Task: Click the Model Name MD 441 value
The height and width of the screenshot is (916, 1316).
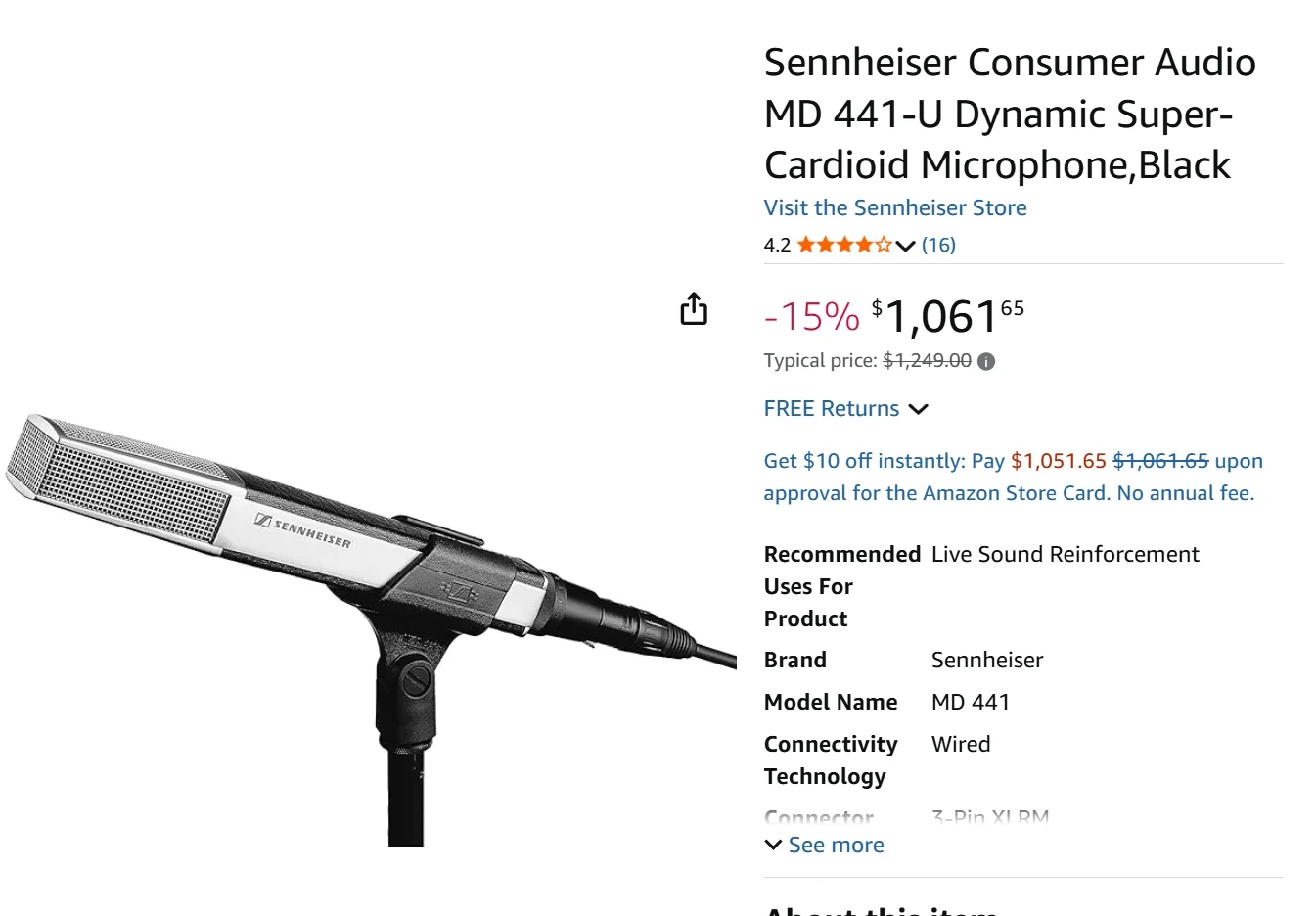Action: point(971,702)
